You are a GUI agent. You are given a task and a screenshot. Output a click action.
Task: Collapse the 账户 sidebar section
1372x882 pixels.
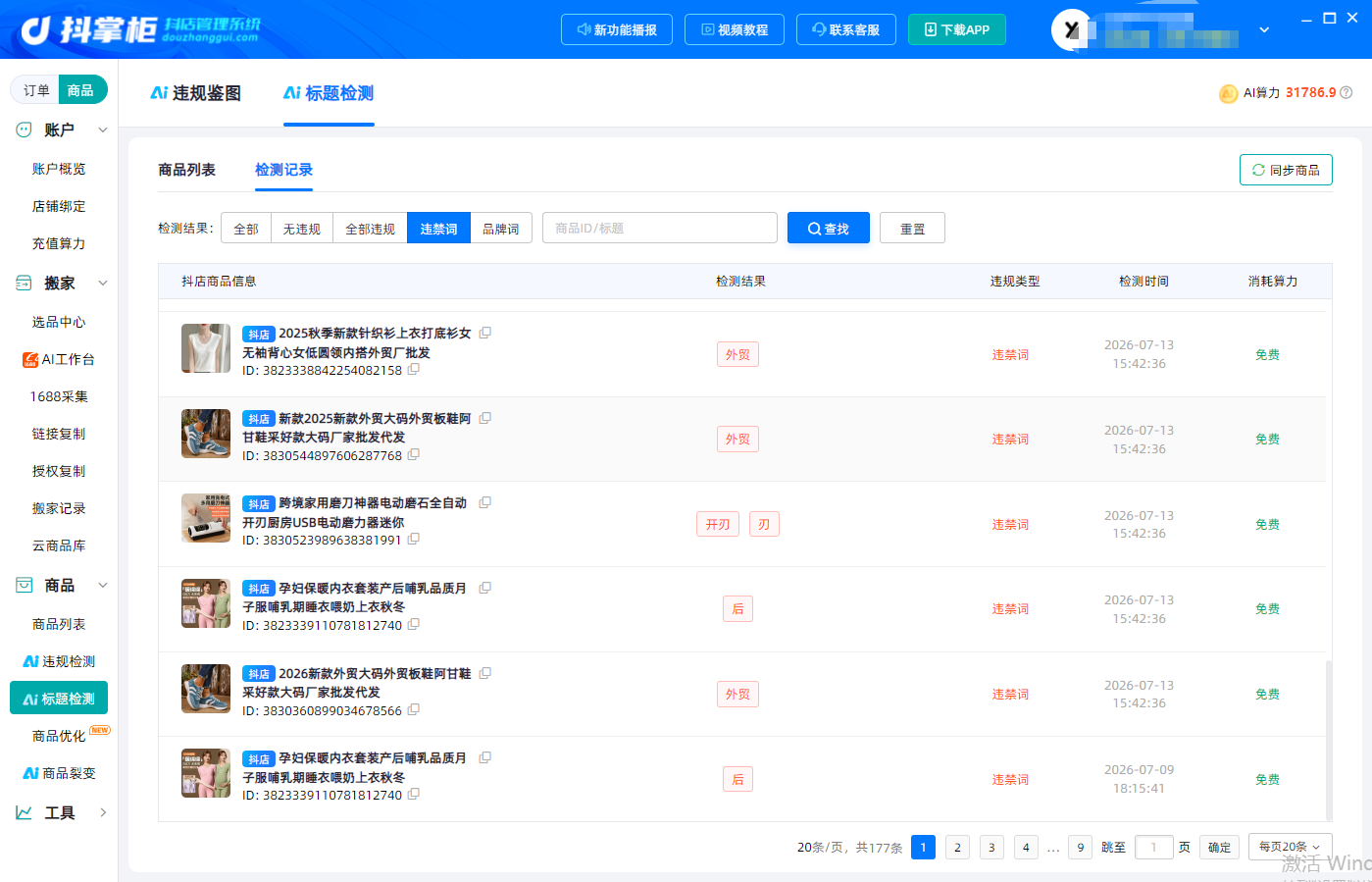[x=103, y=130]
